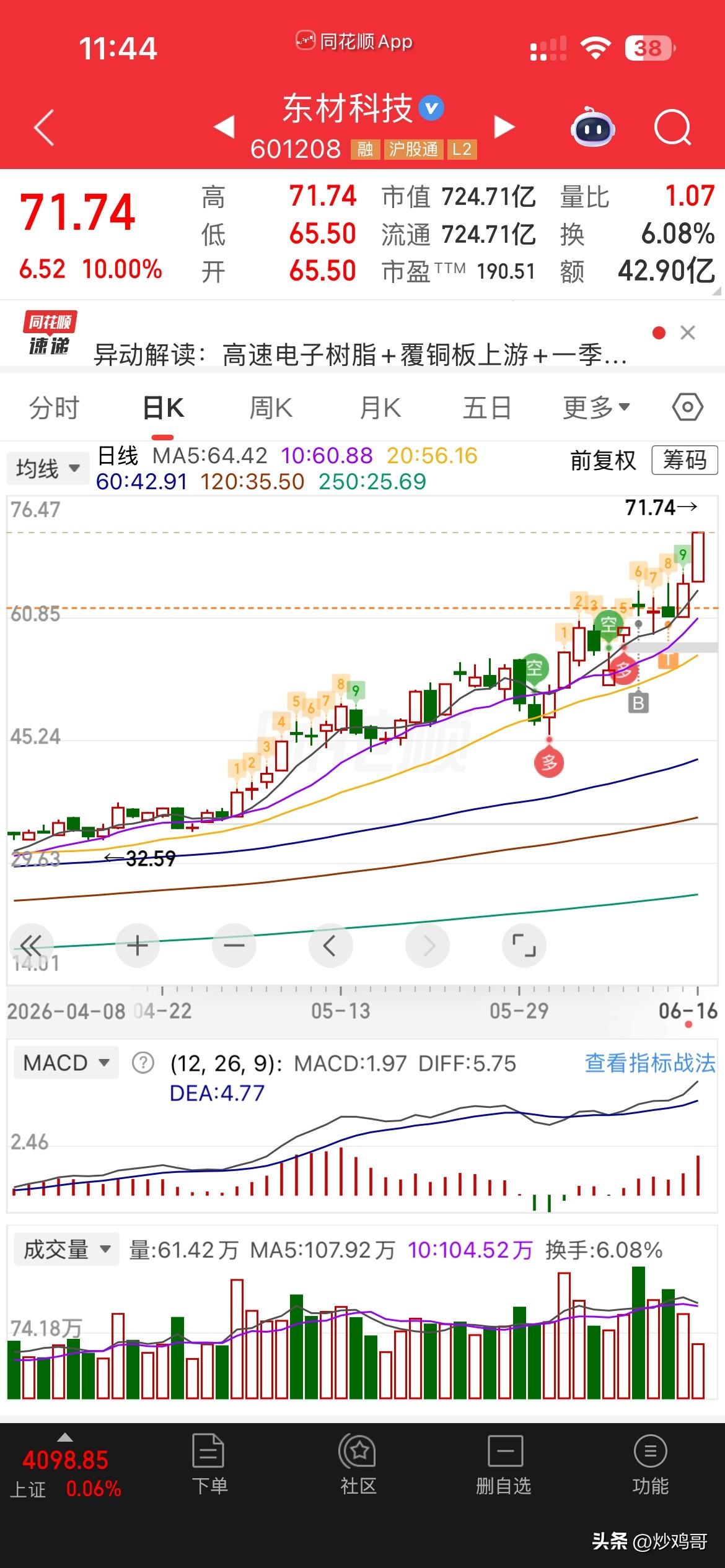The height and width of the screenshot is (1568, 725).
Task: Tap the MA5:64.42 legend value
Action: [x=210, y=456]
